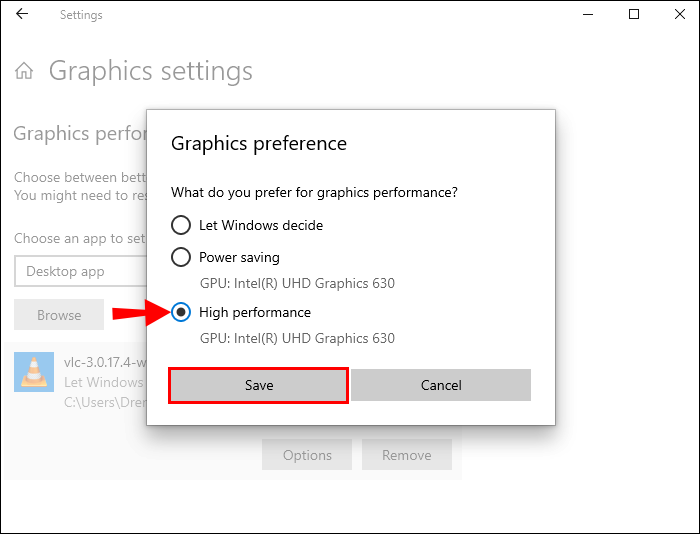Select the High performance radio button
Screen dimensions: 700x534
[181, 312]
